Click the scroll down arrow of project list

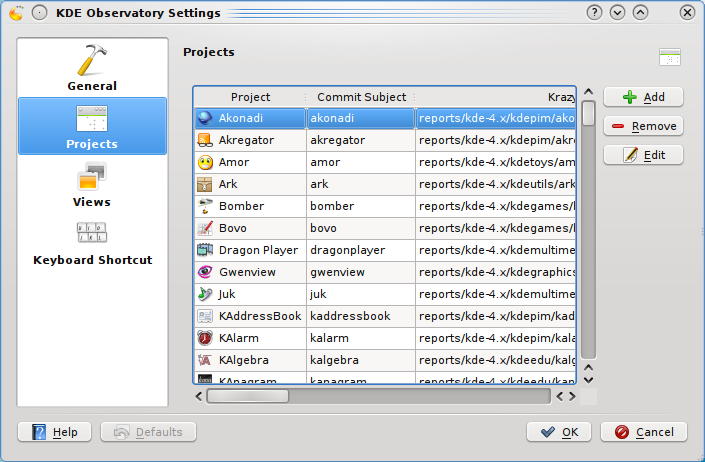tap(589, 379)
